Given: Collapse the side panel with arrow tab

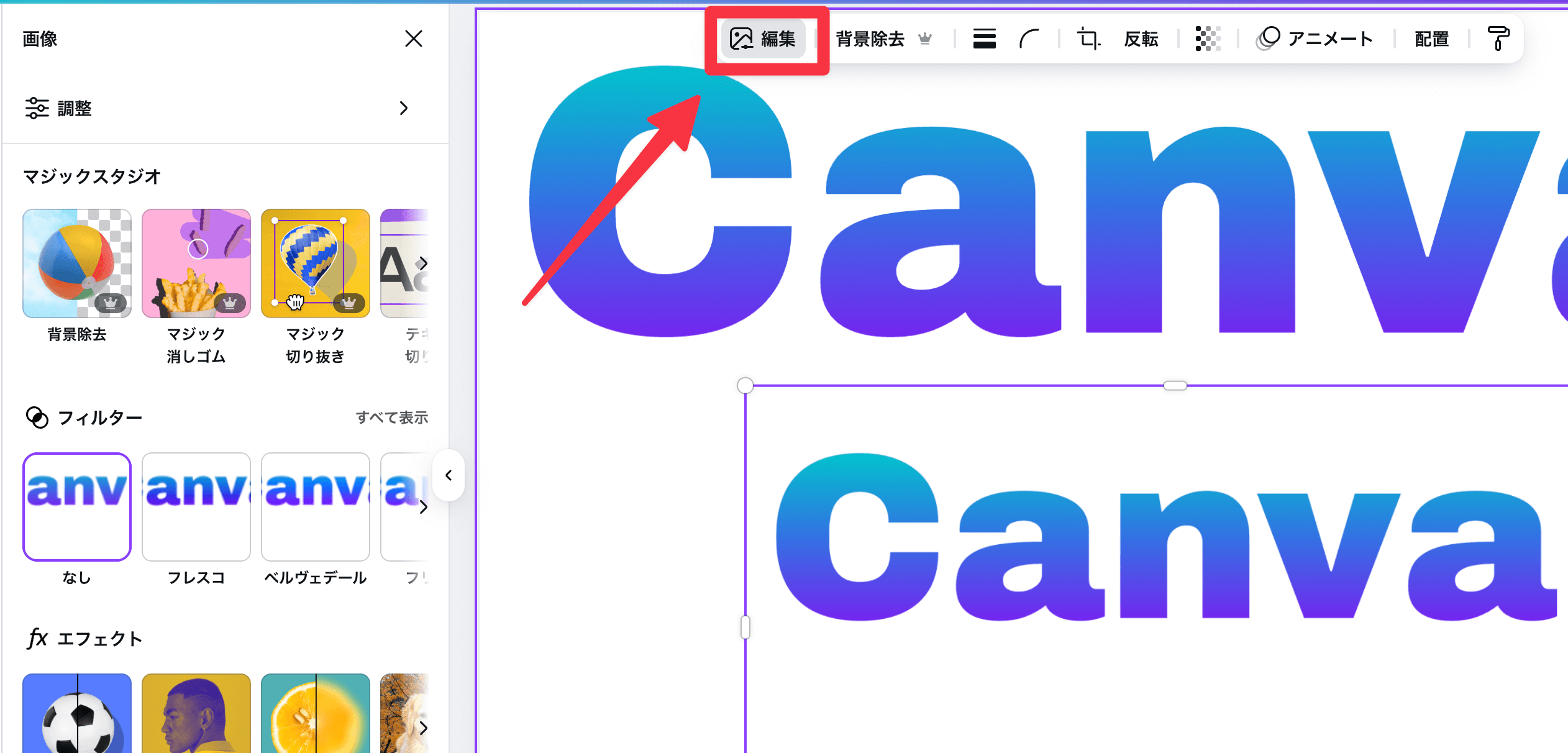Looking at the screenshot, I should point(449,475).
